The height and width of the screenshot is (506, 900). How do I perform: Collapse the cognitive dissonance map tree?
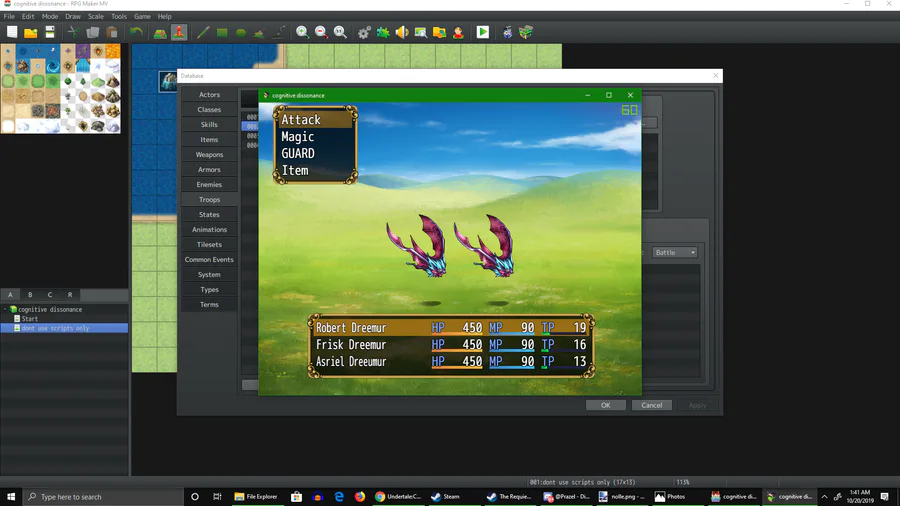[5, 309]
